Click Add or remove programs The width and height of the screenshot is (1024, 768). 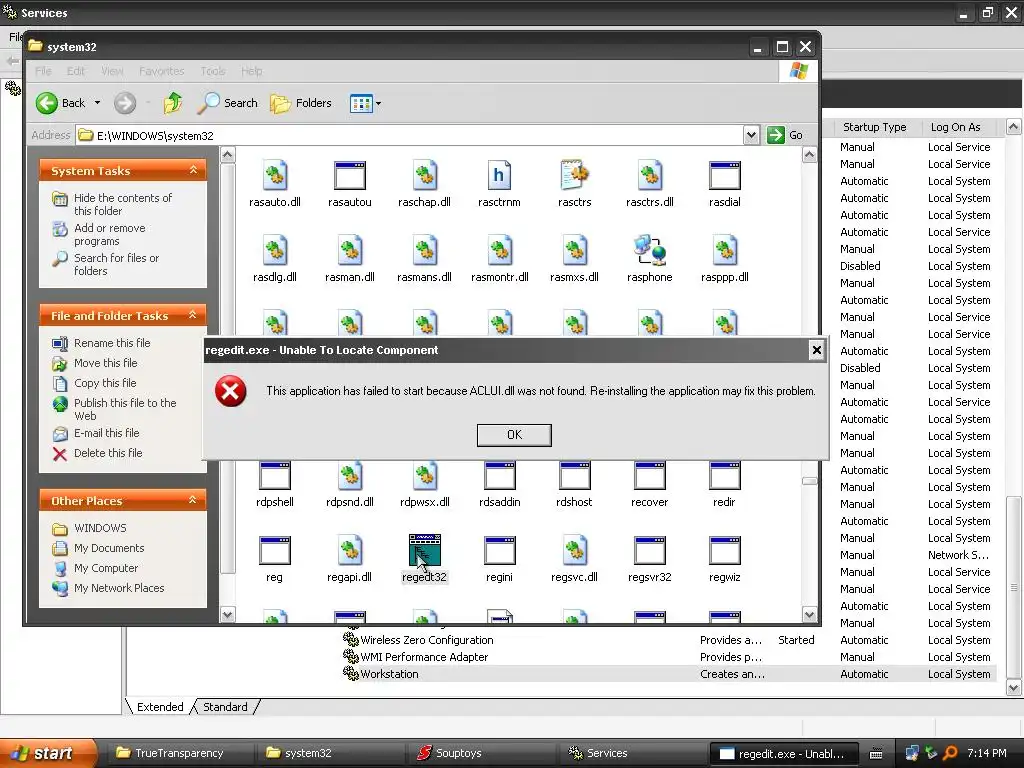coord(110,234)
